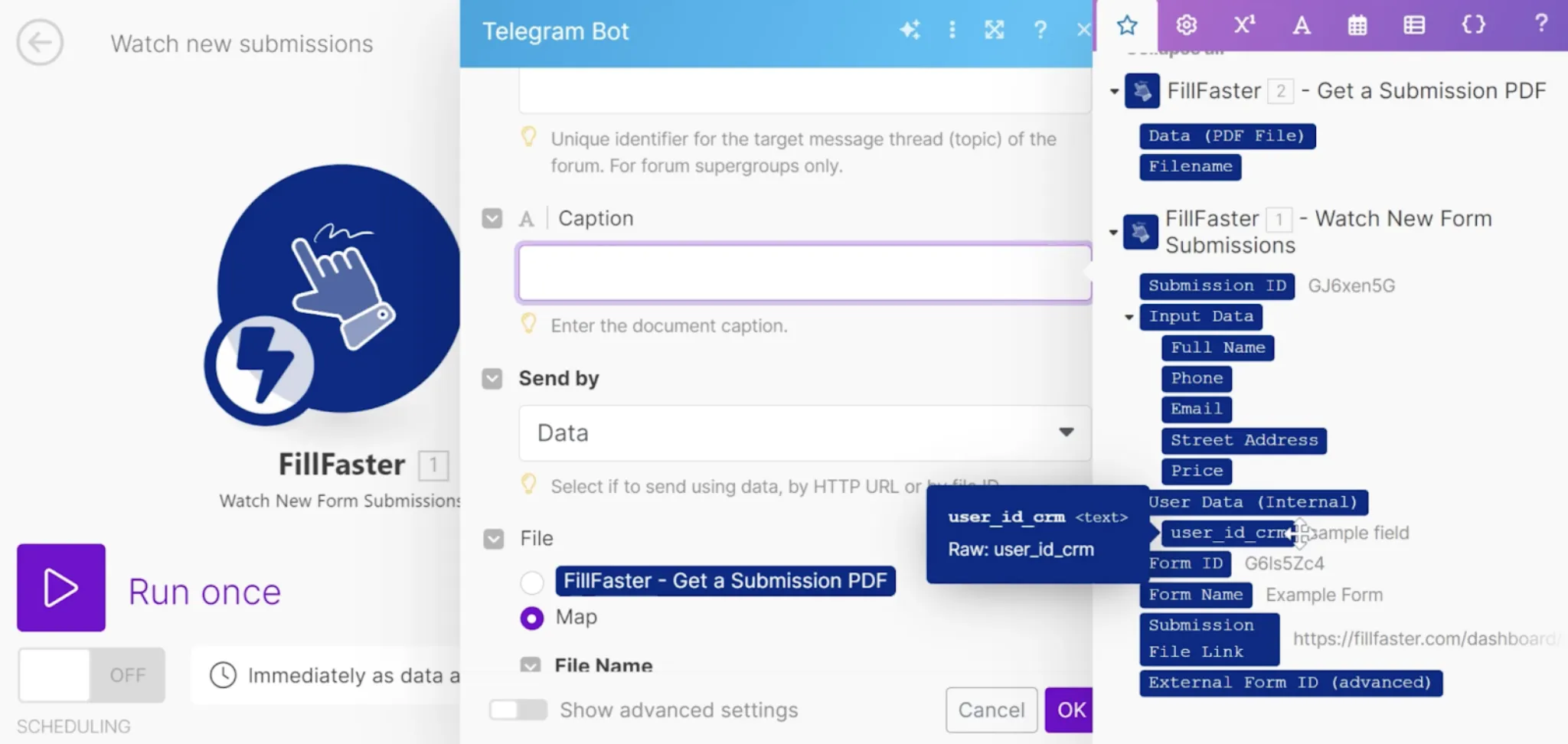This screenshot has width=1568, height=744.
Task: Switch to the general functions gear tab
Action: (1186, 25)
